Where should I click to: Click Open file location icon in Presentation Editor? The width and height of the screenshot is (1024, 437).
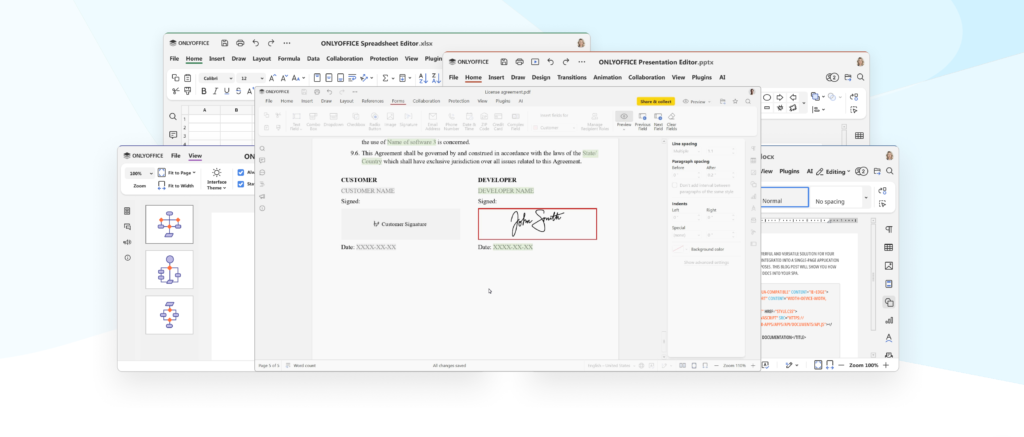pyautogui.click(x=848, y=77)
